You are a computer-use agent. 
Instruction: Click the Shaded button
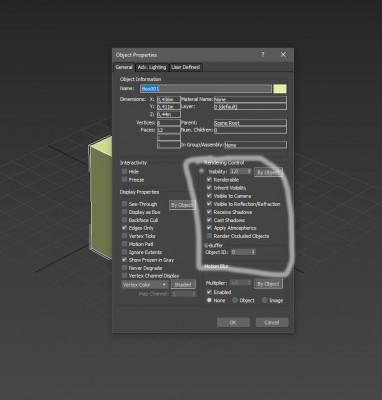183,285
